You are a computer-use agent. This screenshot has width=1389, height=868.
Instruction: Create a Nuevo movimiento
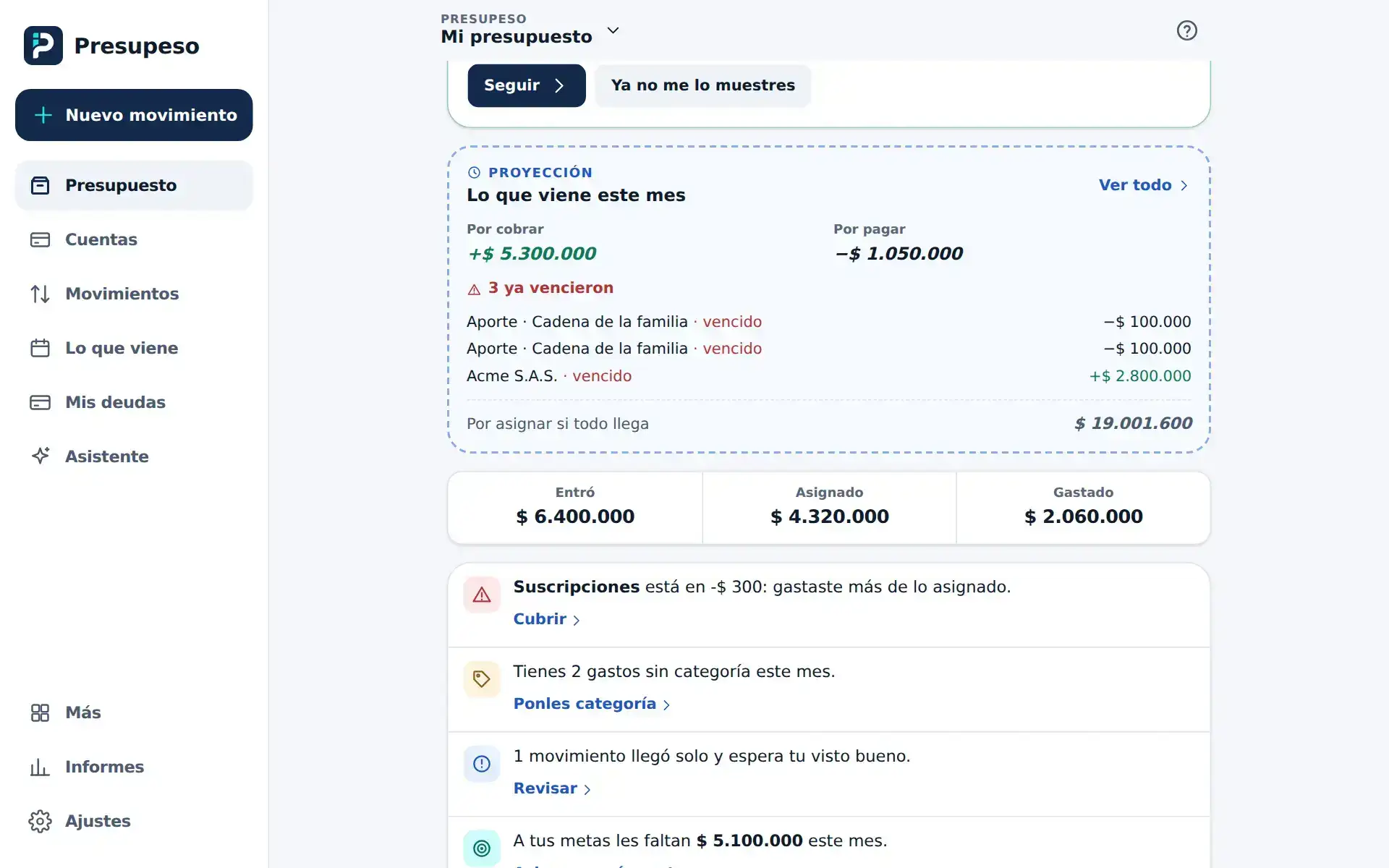[x=134, y=115]
